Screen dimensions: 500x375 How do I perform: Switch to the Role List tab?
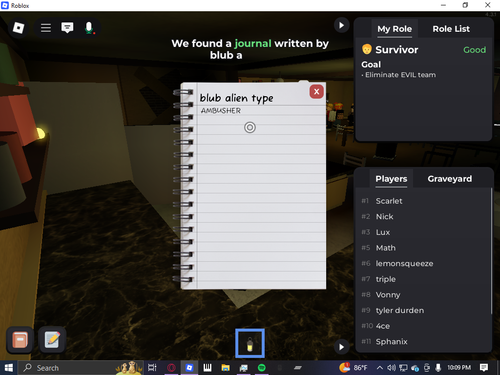[451, 29]
